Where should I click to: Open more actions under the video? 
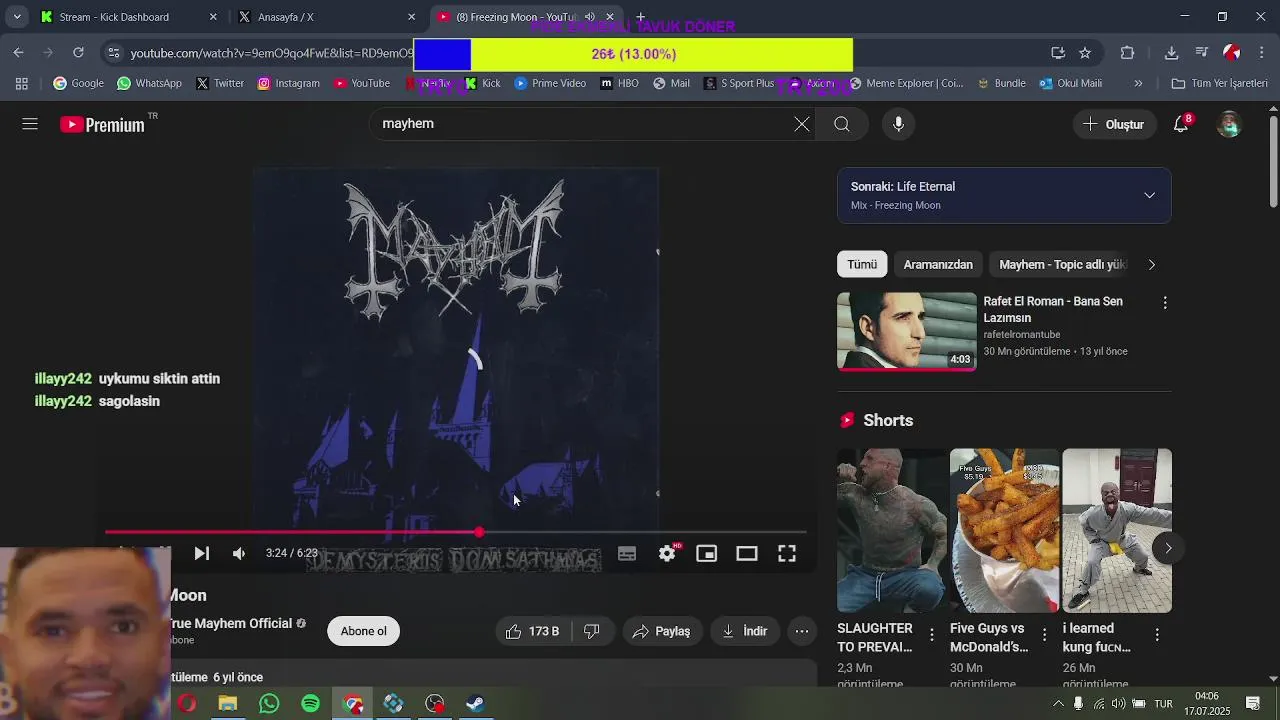802,631
